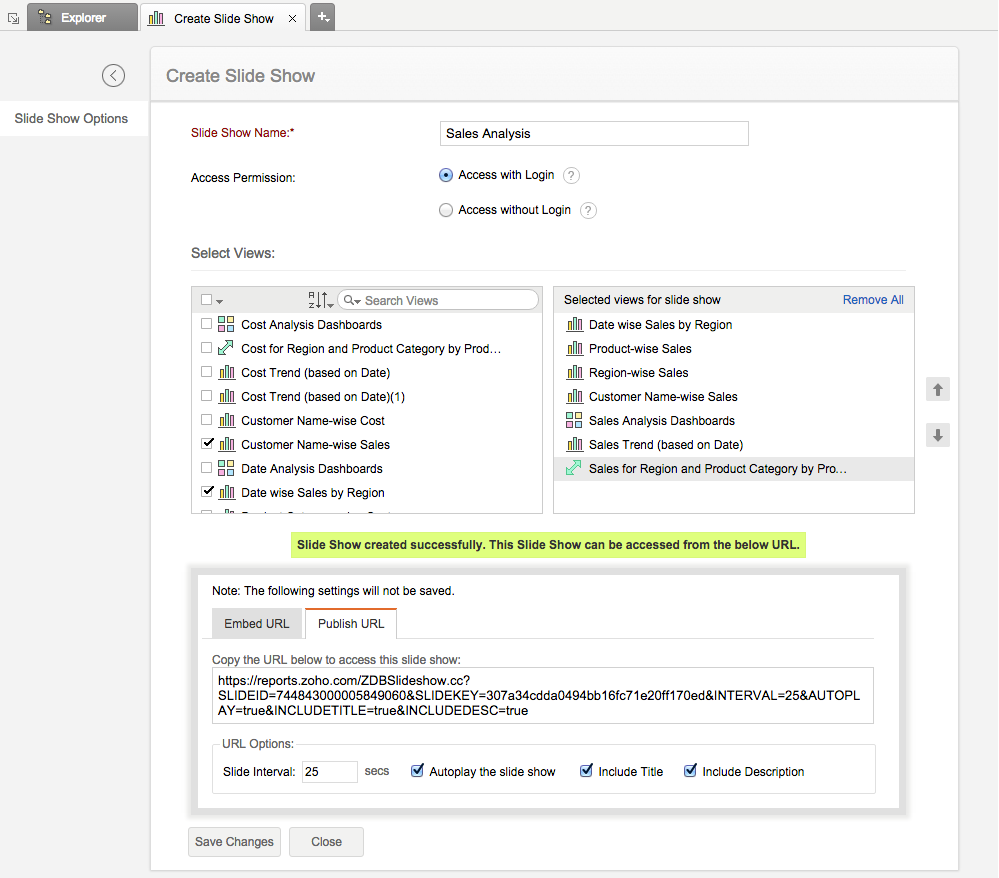Image resolution: width=999 pixels, height=878 pixels.
Task: Move selected view up with arrow
Action: [938, 390]
